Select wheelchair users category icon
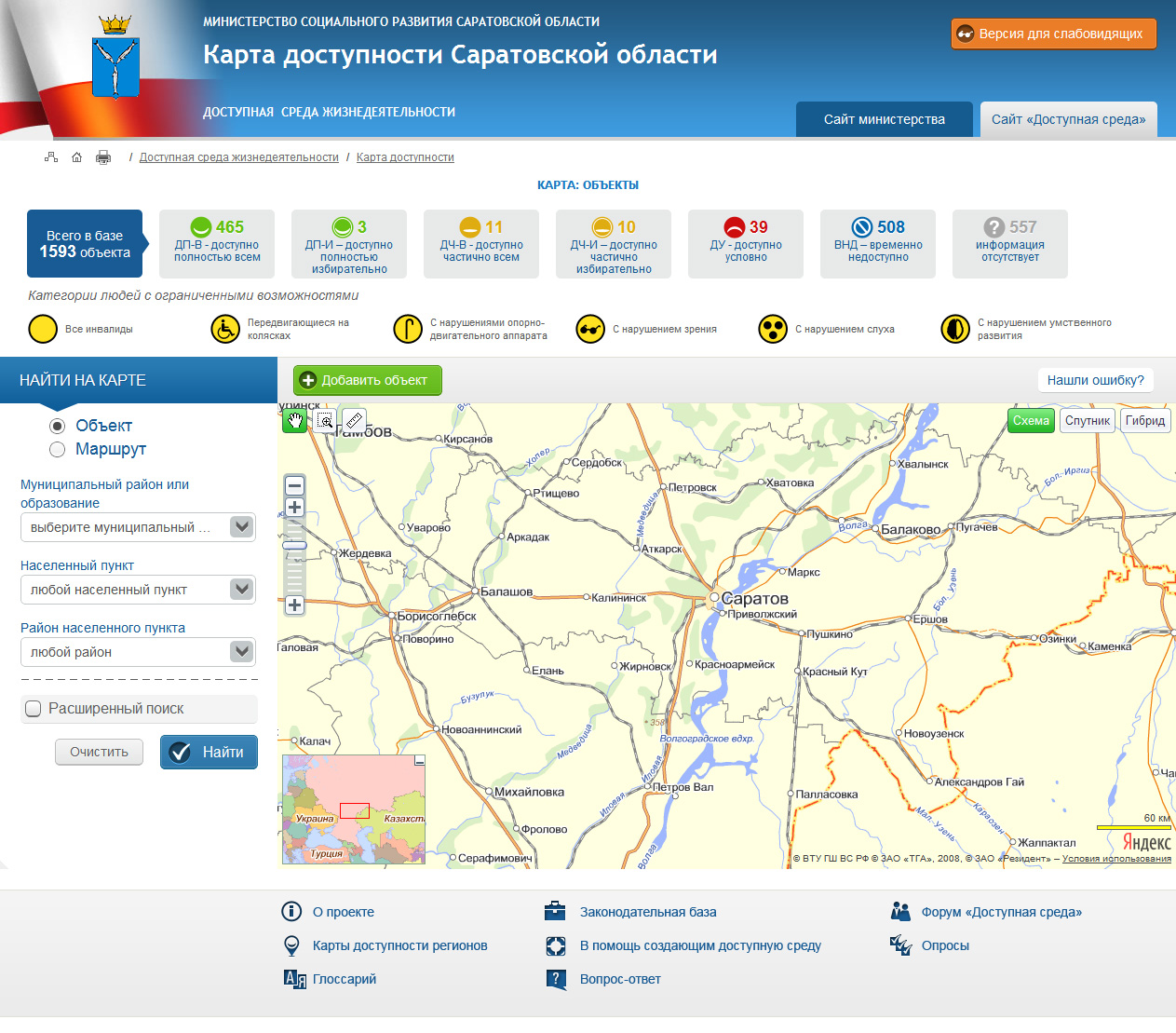Image resolution: width=1176 pixels, height=1033 pixels. 225,329
